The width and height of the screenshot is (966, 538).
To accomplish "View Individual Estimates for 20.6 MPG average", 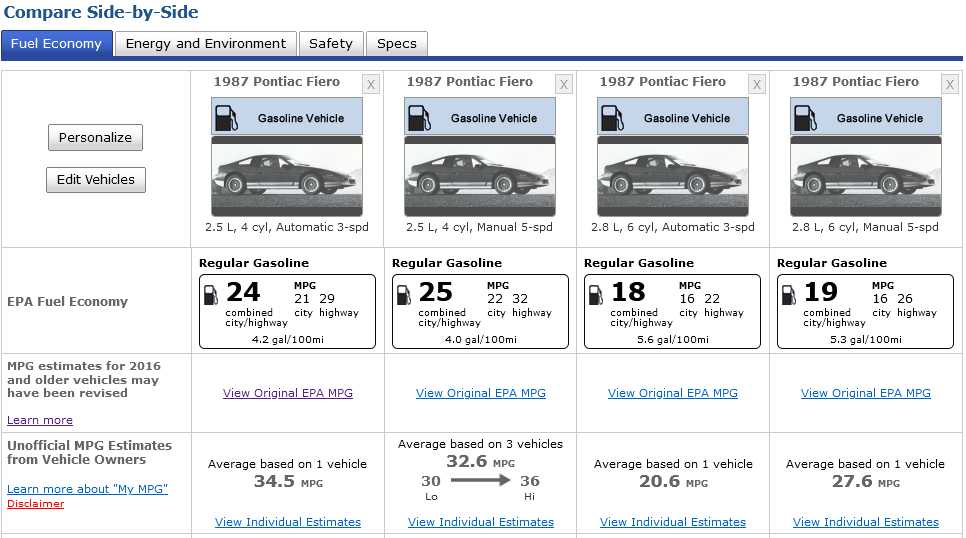I will 673,522.
